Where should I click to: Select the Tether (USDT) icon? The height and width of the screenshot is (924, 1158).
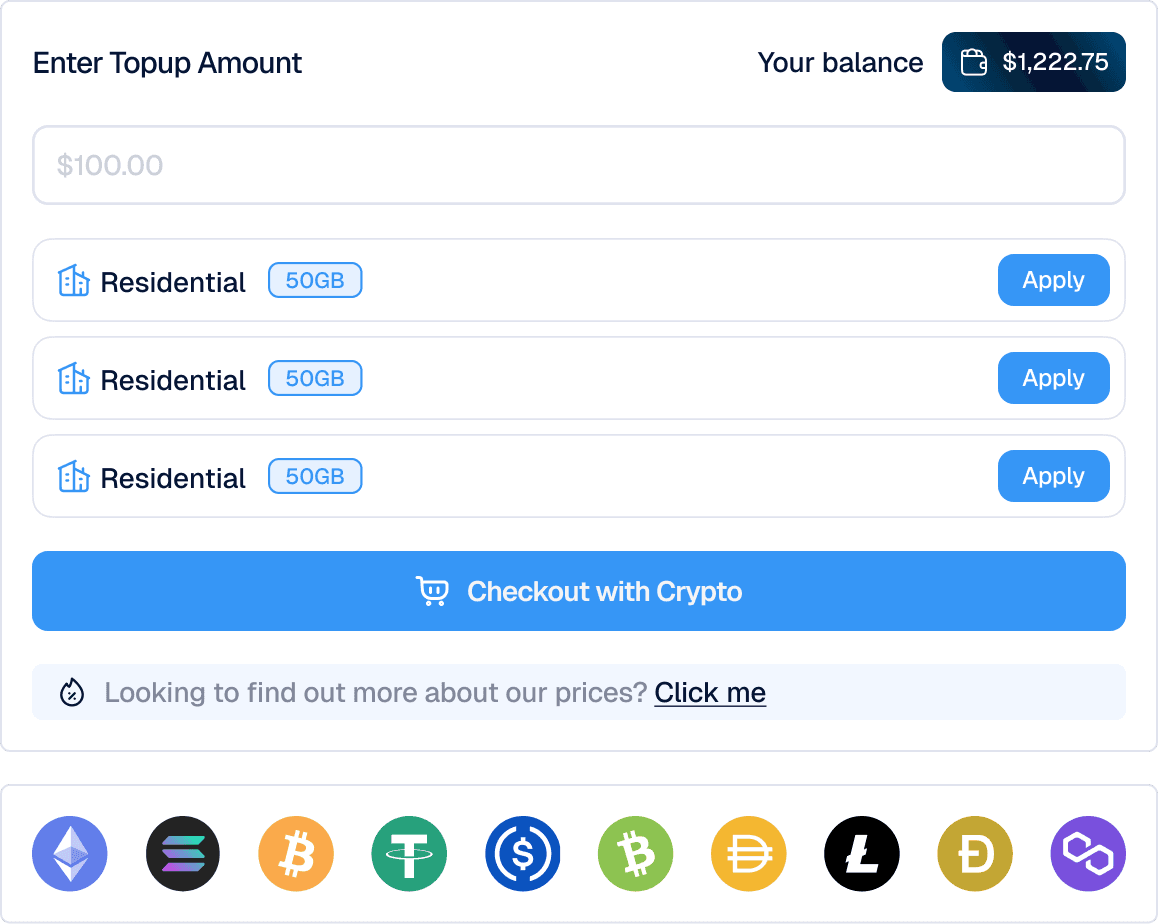409,853
